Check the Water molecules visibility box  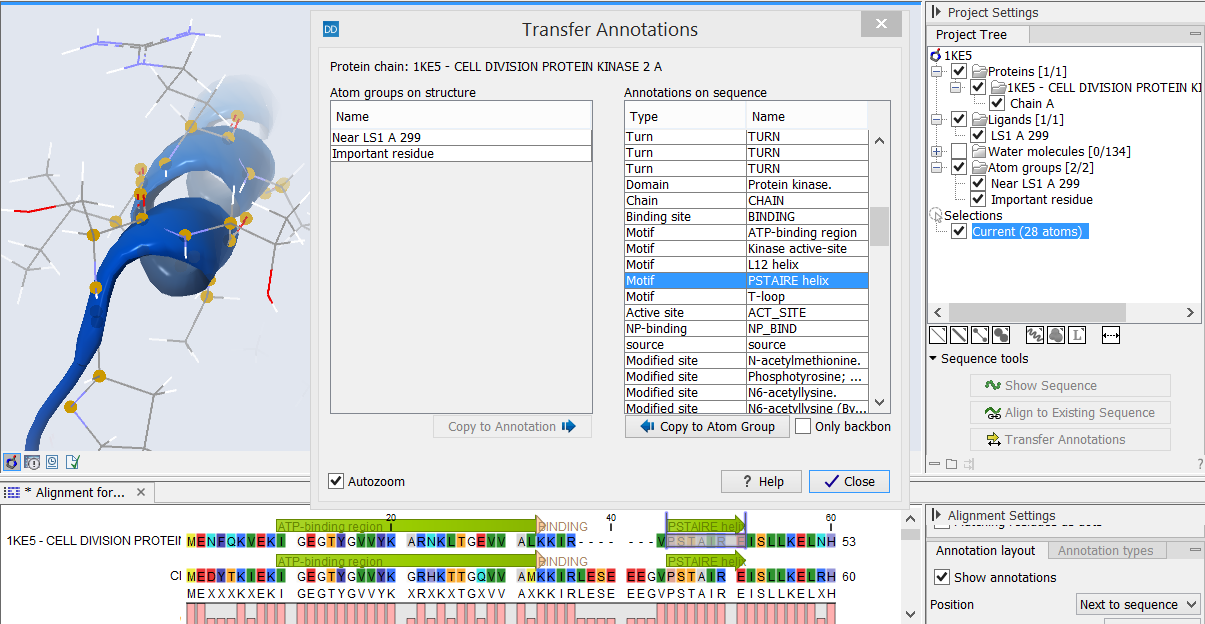coord(957,151)
